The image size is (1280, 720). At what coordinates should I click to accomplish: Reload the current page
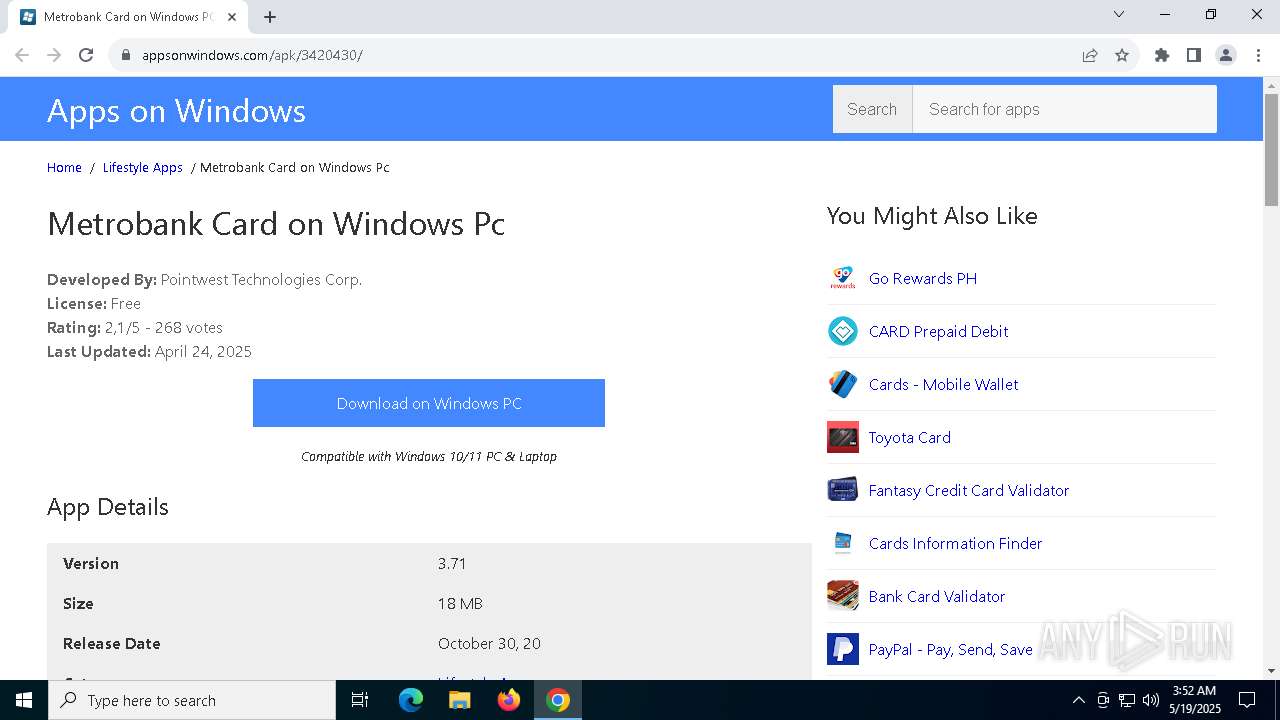point(86,55)
